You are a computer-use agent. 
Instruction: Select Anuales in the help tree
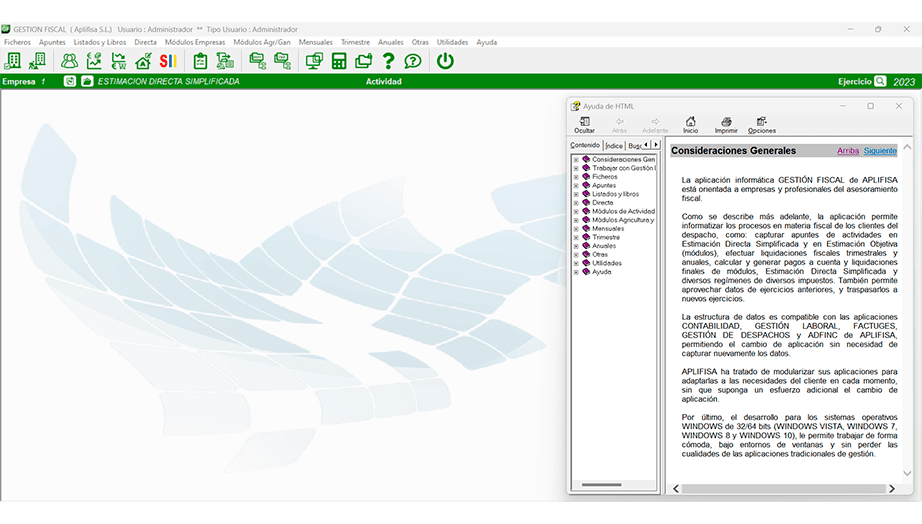click(x=604, y=246)
